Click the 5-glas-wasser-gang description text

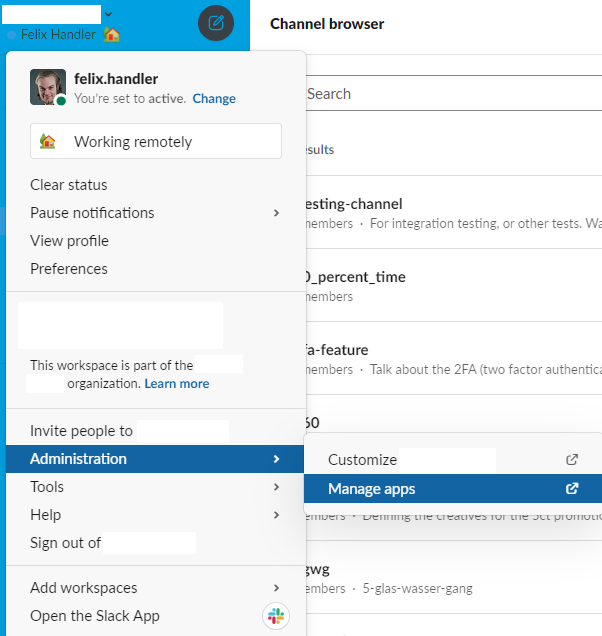tap(417, 589)
